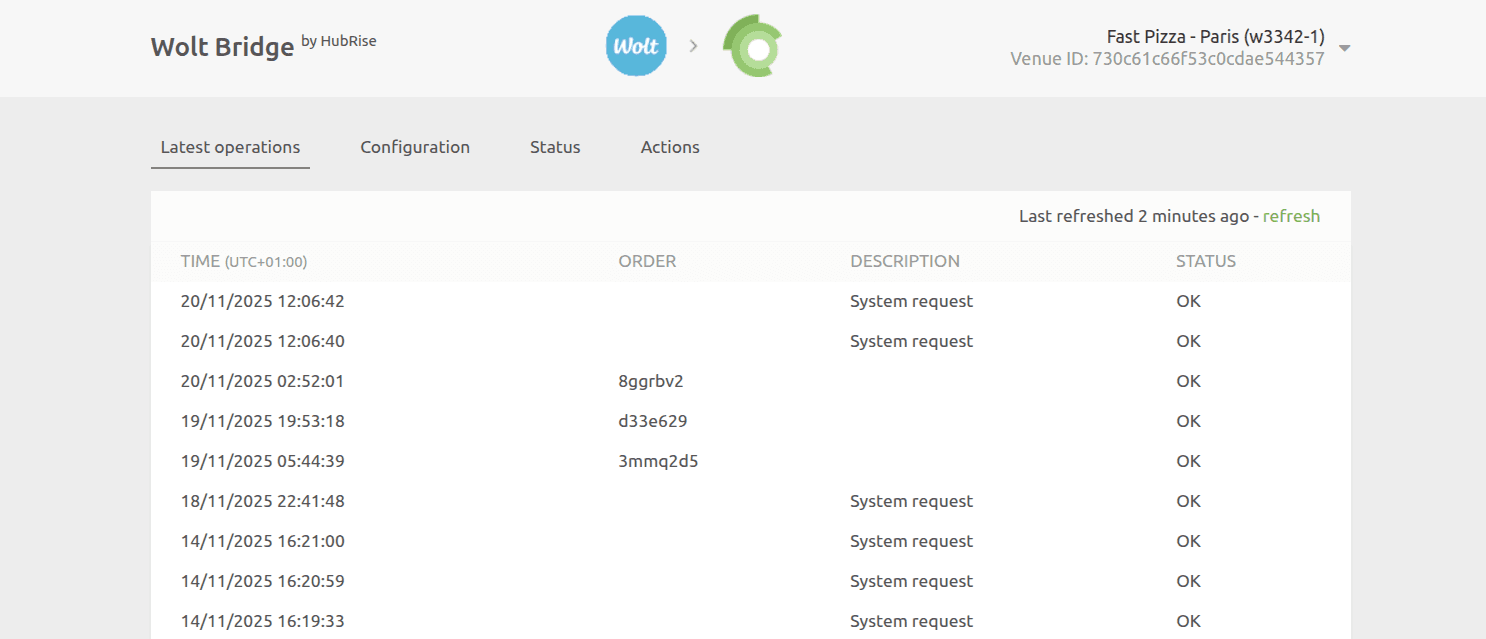
Task: Open the 20/11/2025 12:06:42 System request
Action: pyautogui.click(x=911, y=301)
